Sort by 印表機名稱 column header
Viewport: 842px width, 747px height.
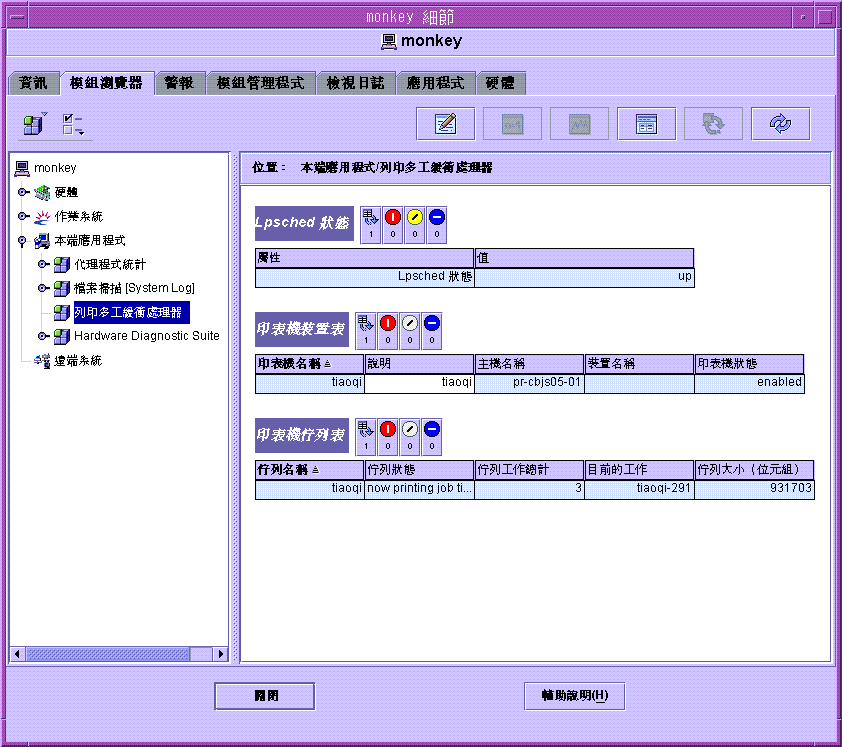(x=310, y=364)
